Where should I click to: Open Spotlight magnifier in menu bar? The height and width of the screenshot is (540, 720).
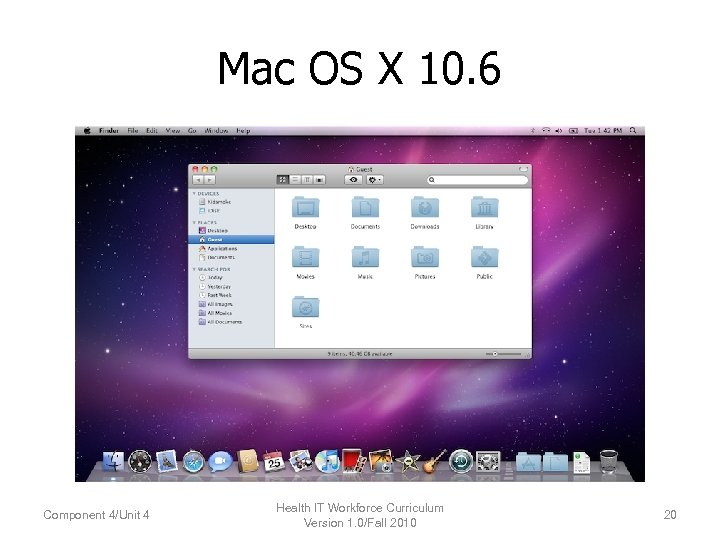(633, 131)
